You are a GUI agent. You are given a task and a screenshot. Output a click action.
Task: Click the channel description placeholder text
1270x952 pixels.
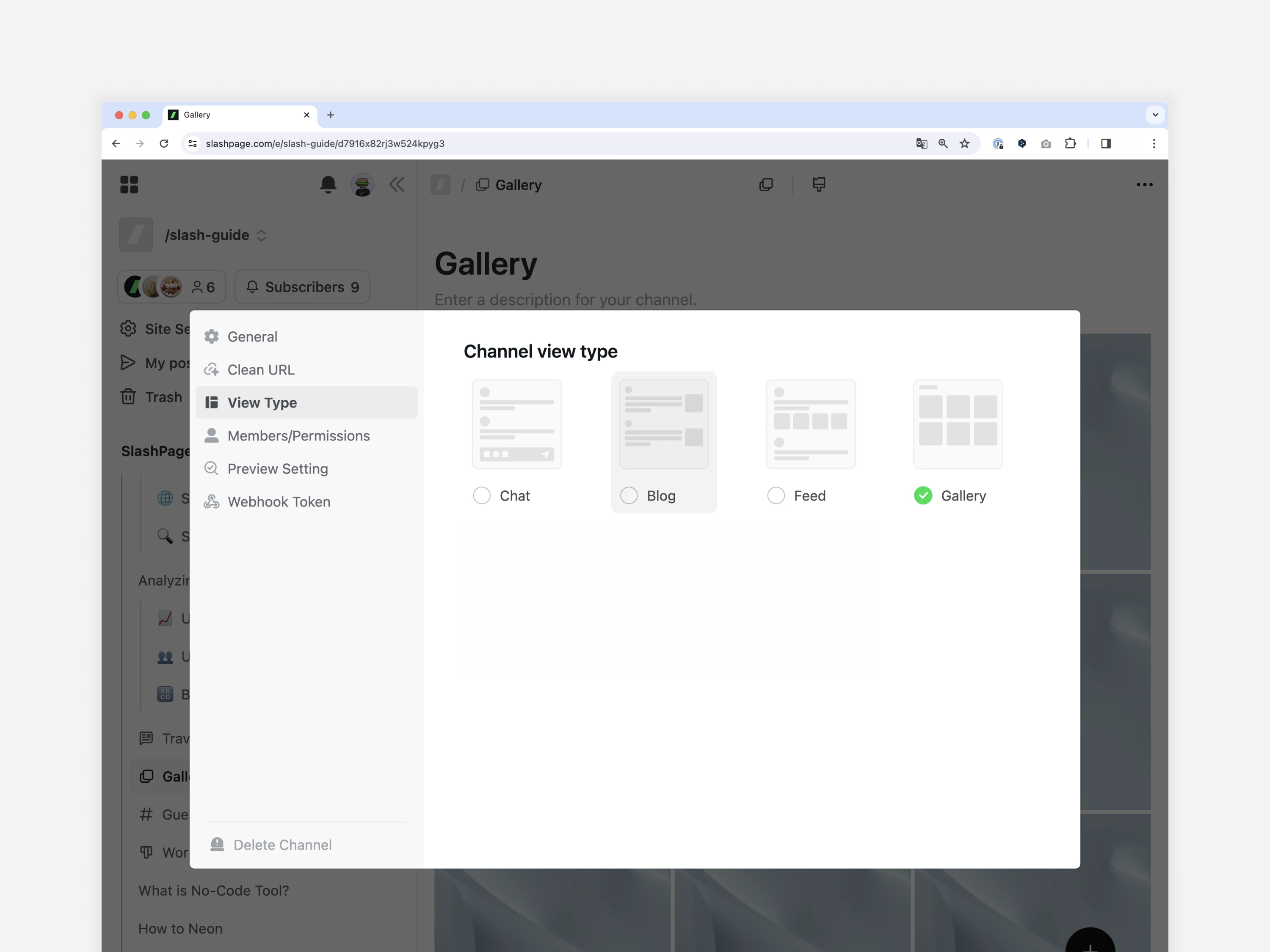(565, 300)
